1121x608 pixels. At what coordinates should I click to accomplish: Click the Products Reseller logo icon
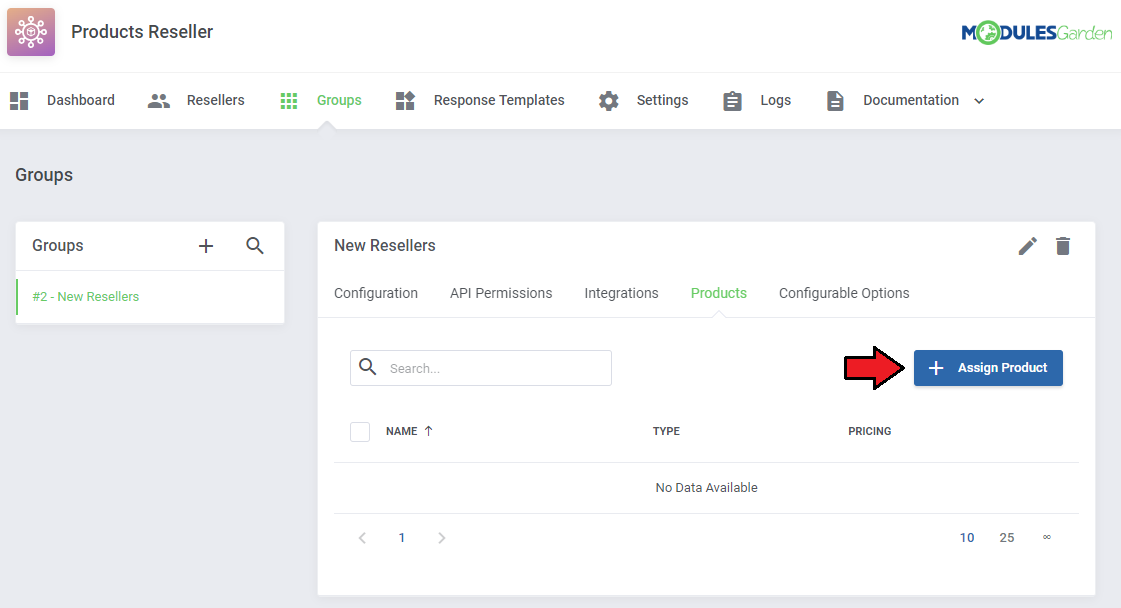click(31, 32)
